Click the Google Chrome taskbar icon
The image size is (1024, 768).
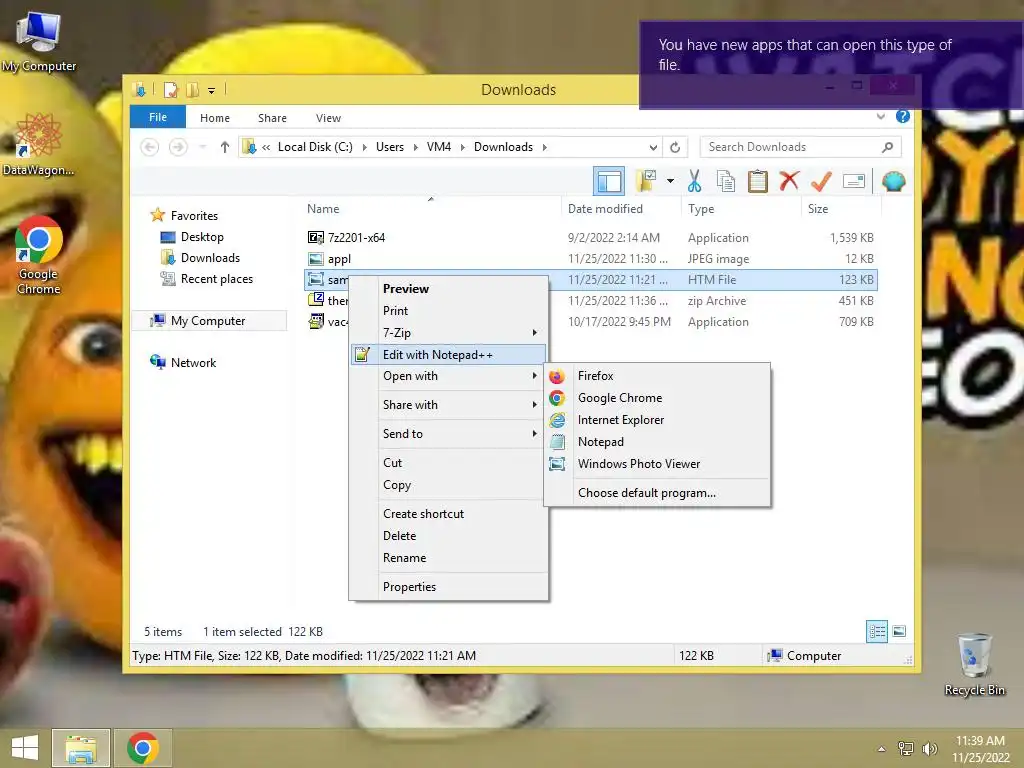point(143,748)
